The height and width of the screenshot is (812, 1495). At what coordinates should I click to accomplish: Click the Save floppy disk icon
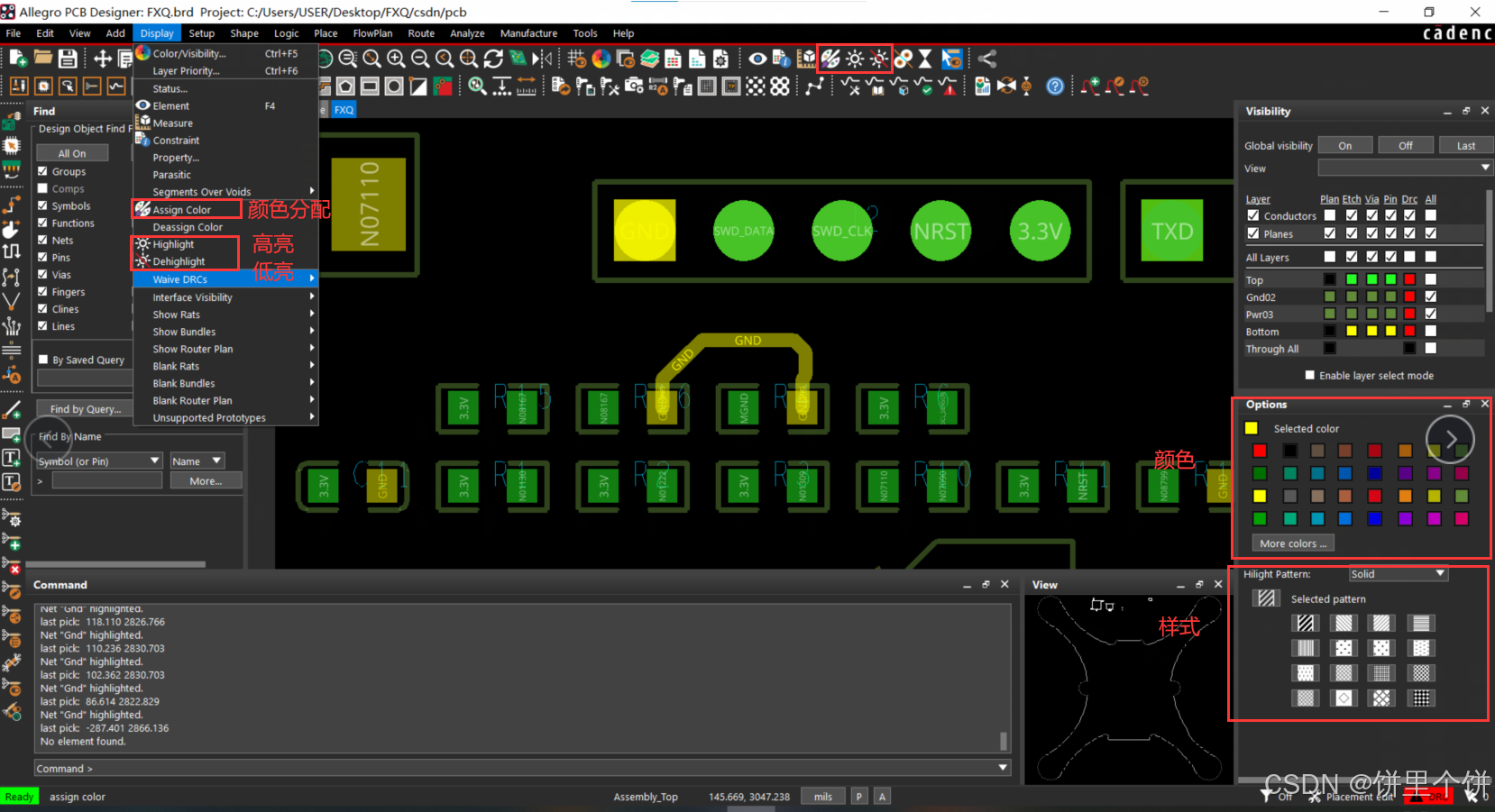pyautogui.click(x=68, y=59)
